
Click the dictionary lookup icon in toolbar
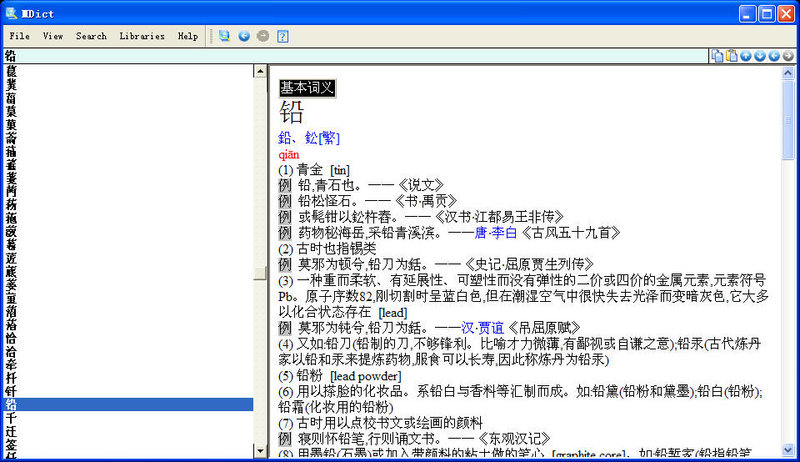click(x=225, y=36)
